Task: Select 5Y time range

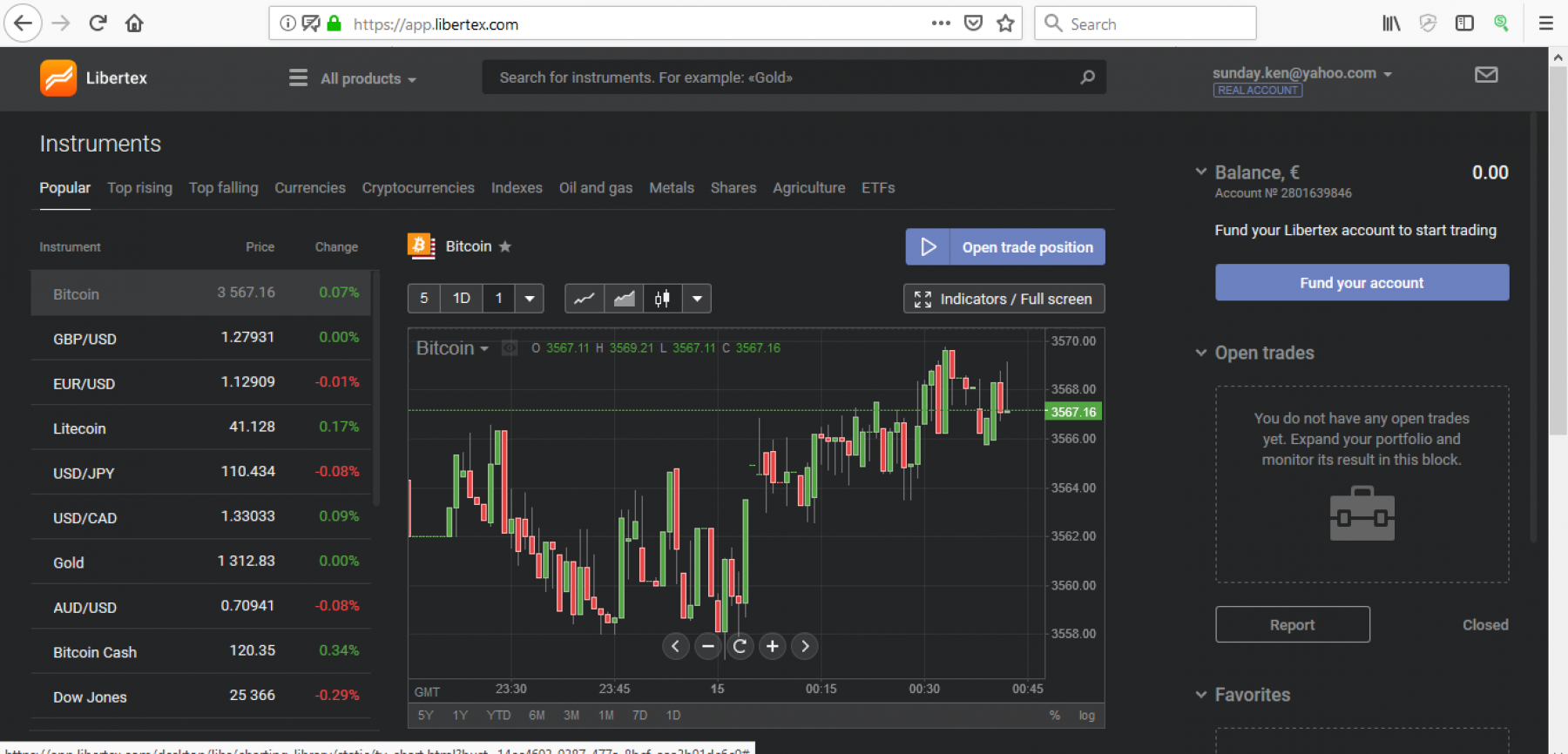Action: [425, 716]
